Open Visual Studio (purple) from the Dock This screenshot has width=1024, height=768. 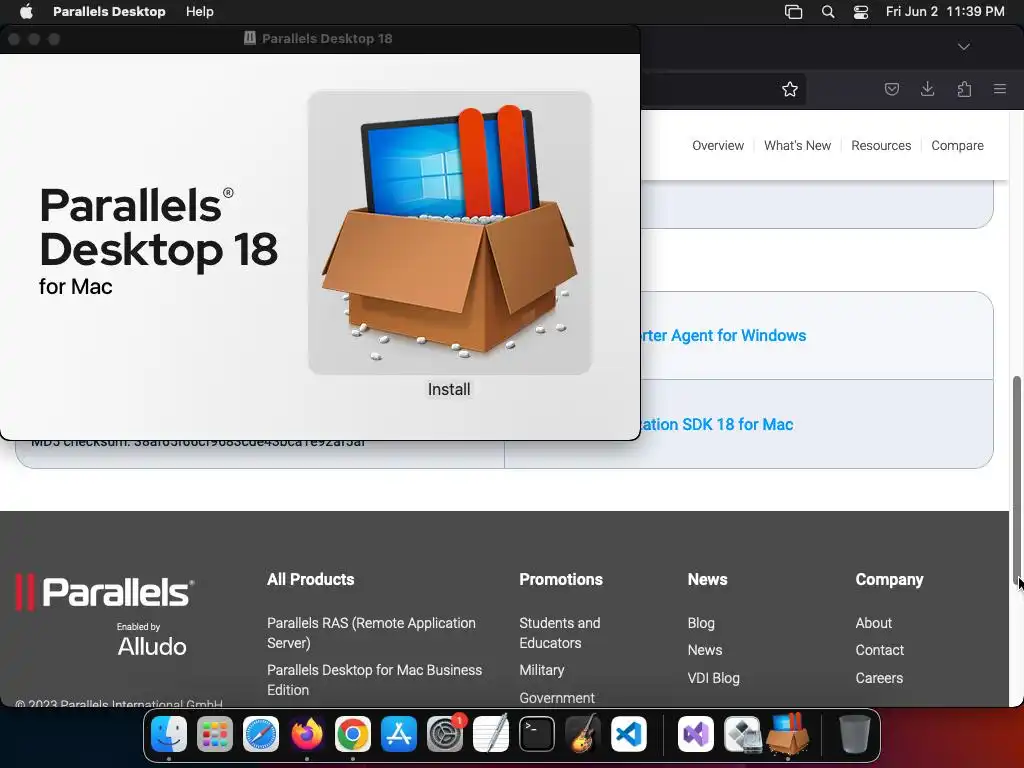tap(696, 734)
